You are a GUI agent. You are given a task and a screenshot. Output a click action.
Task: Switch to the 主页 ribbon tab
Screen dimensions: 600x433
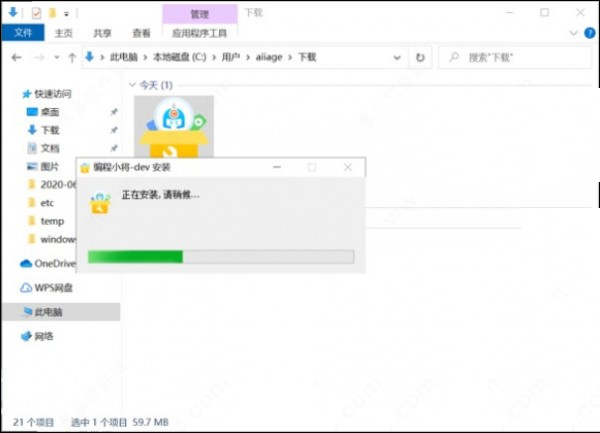(64, 33)
